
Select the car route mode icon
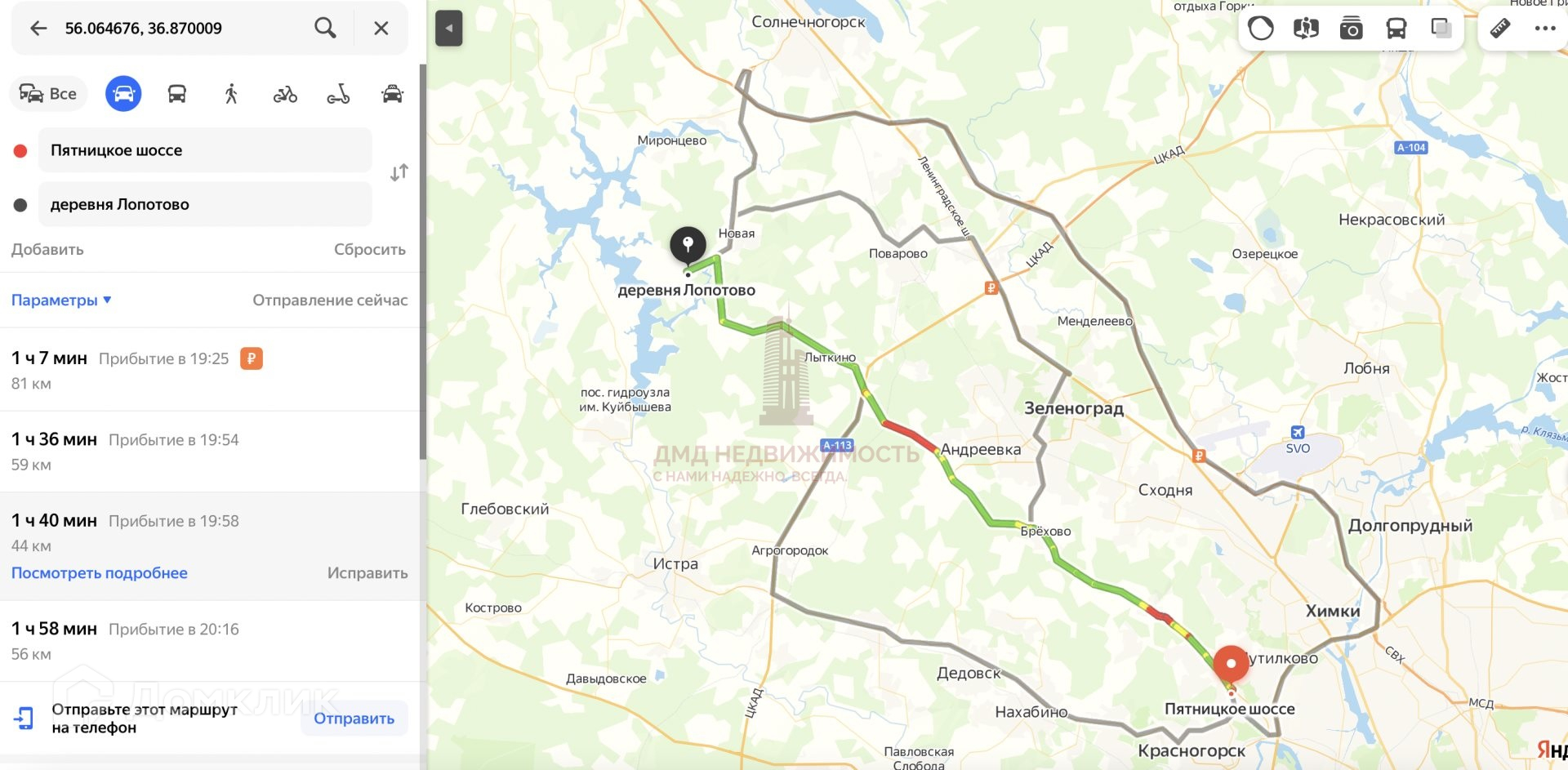tap(123, 94)
